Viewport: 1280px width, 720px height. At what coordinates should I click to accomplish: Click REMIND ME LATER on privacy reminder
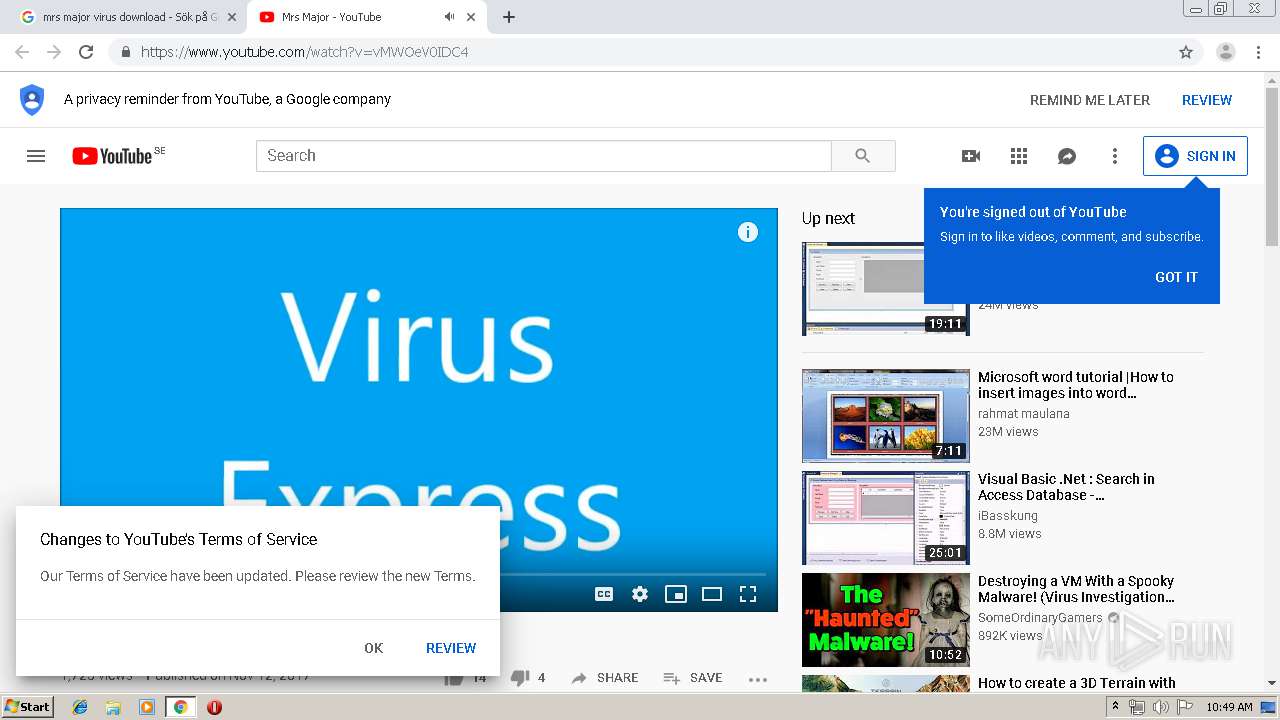[1090, 100]
